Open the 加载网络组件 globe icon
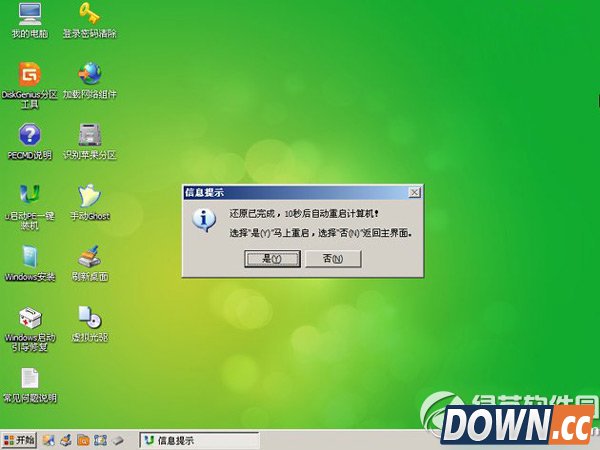The width and height of the screenshot is (600, 450). tap(90, 80)
